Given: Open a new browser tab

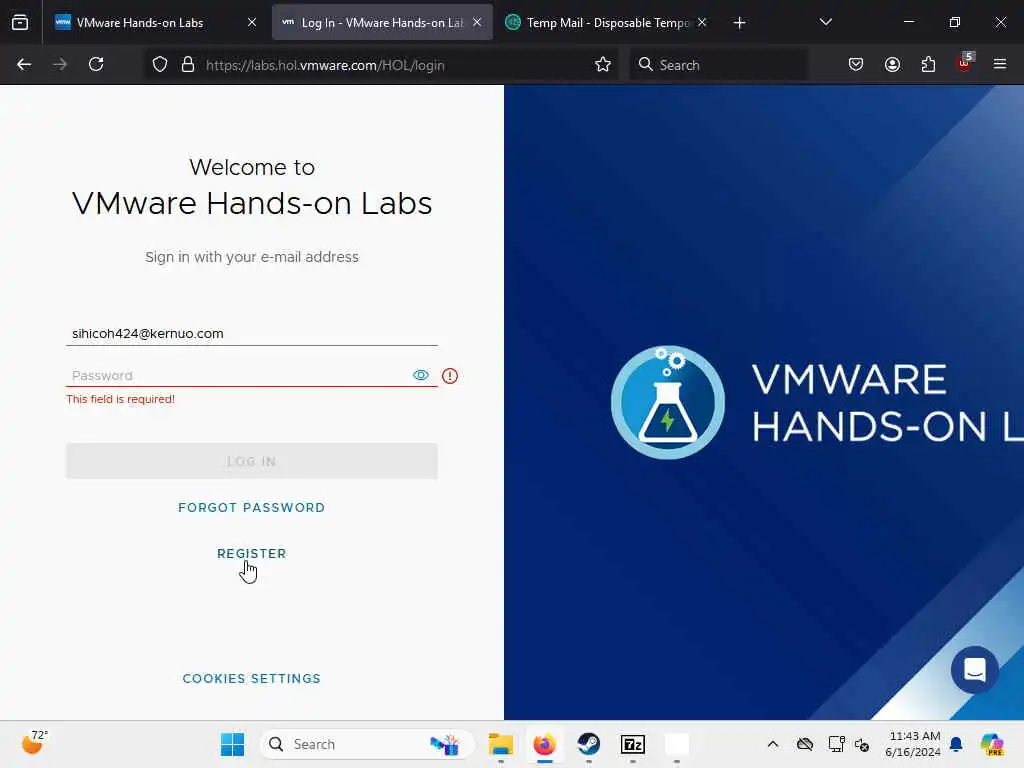Looking at the screenshot, I should click(739, 23).
